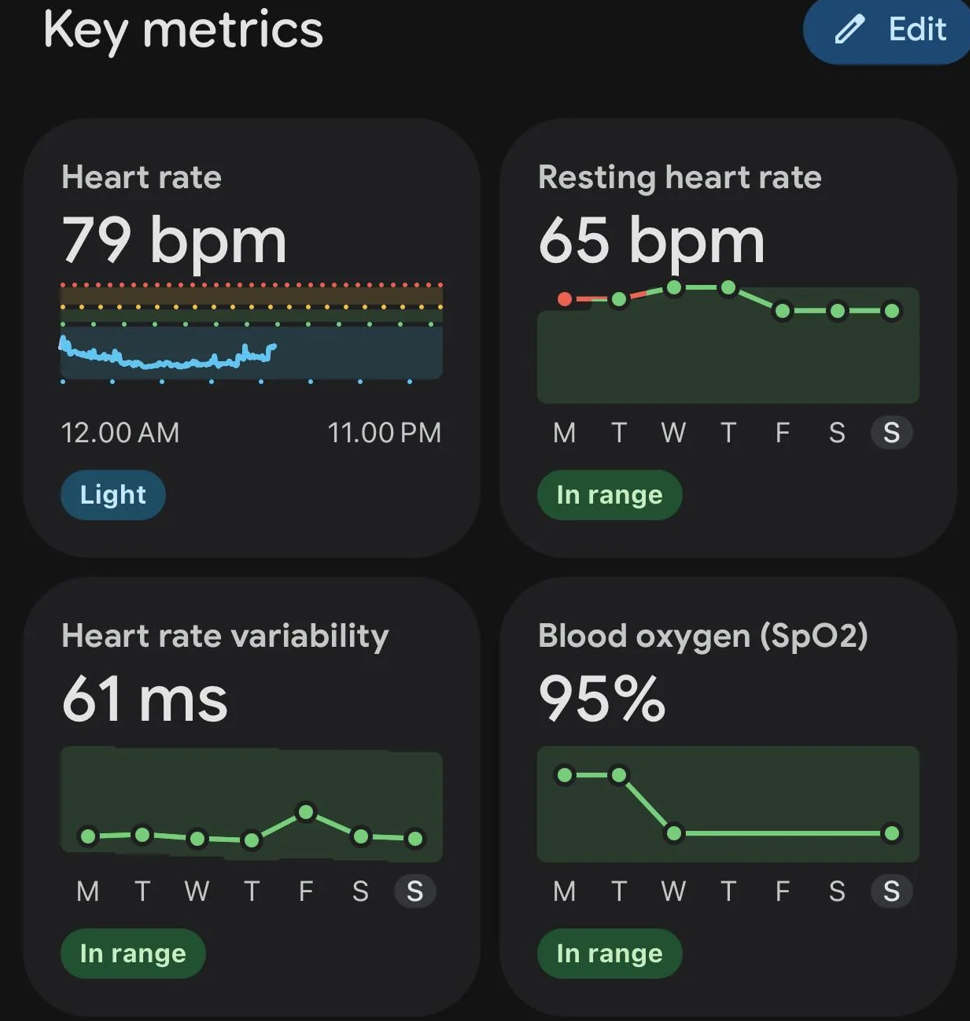Screen dimensions: 970x1021
Task: Tap the Light zone badge
Action: coord(113,495)
